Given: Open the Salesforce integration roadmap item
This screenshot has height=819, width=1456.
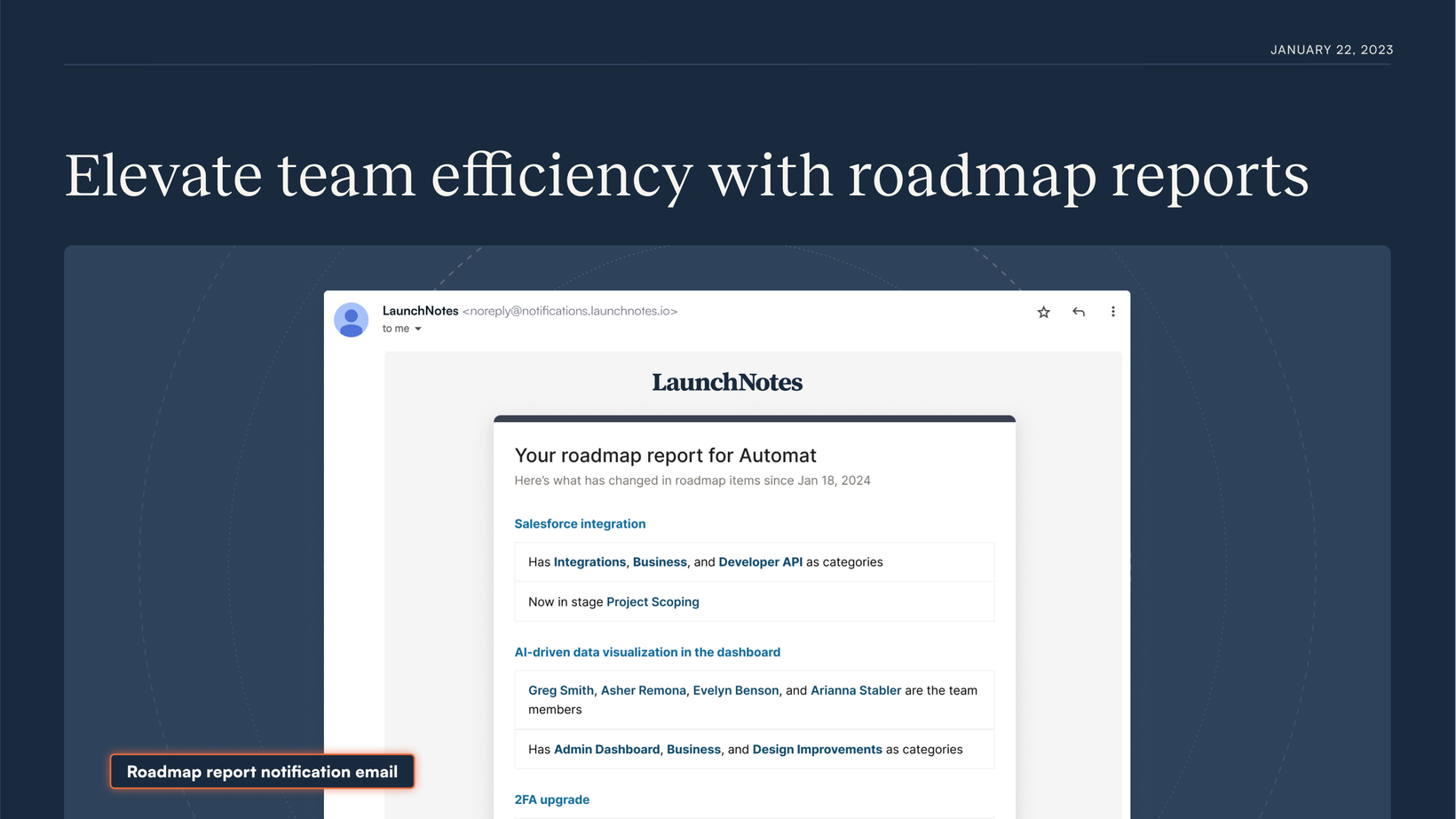Looking at the screenshot, I should pos(580,524).
